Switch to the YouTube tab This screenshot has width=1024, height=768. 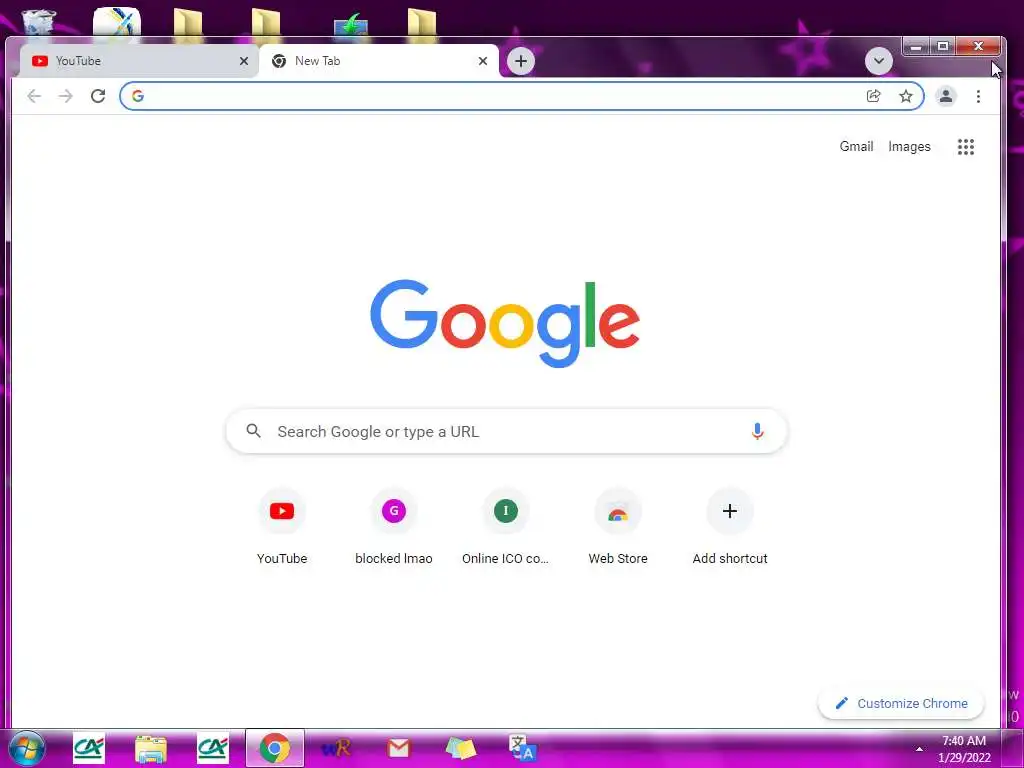138,61
